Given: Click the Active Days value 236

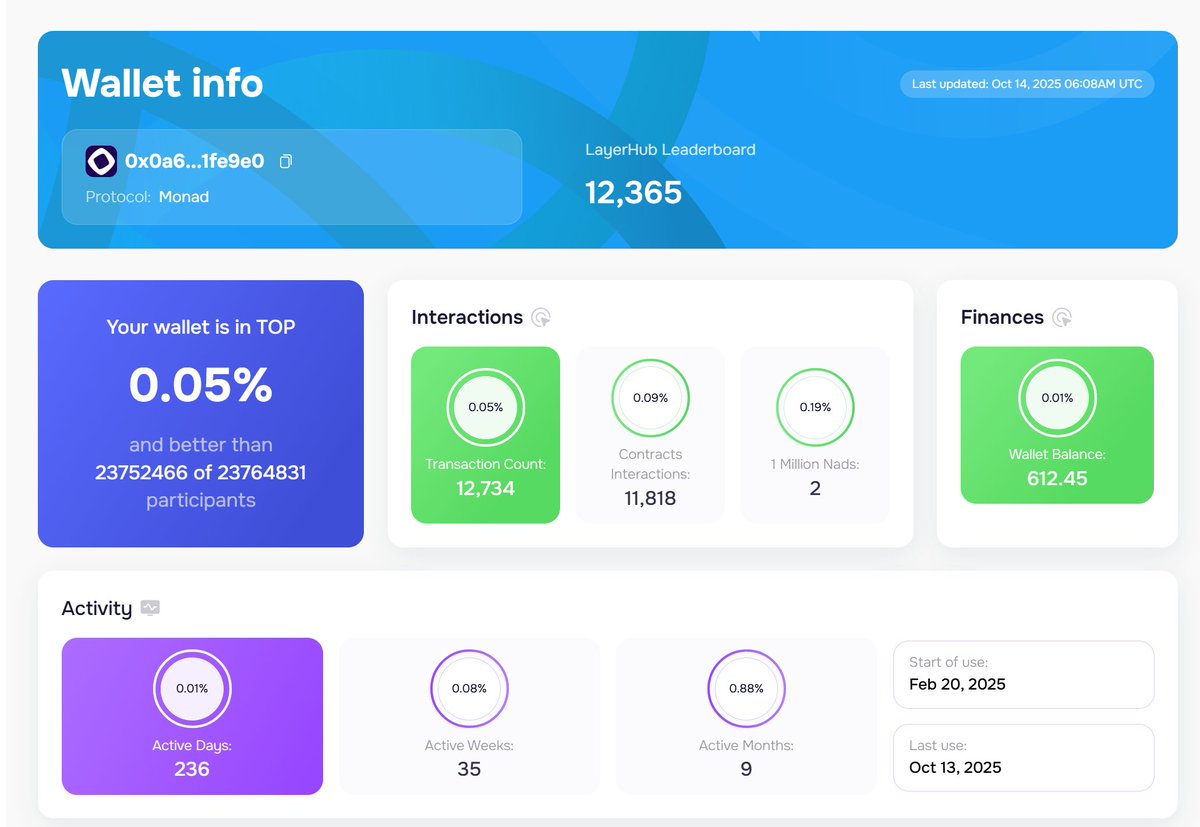Looking at the screenshot, I should 192,769.
